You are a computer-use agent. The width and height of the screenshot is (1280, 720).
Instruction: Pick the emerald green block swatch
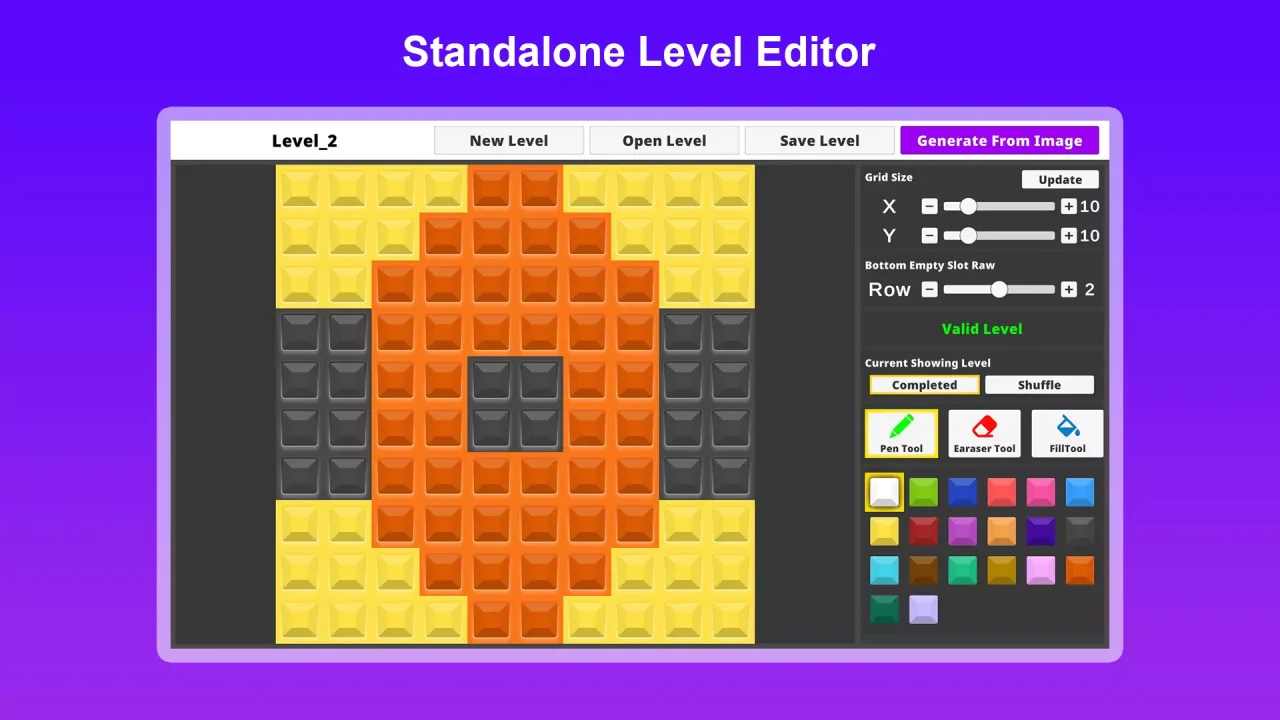click(x=962, y=570)
